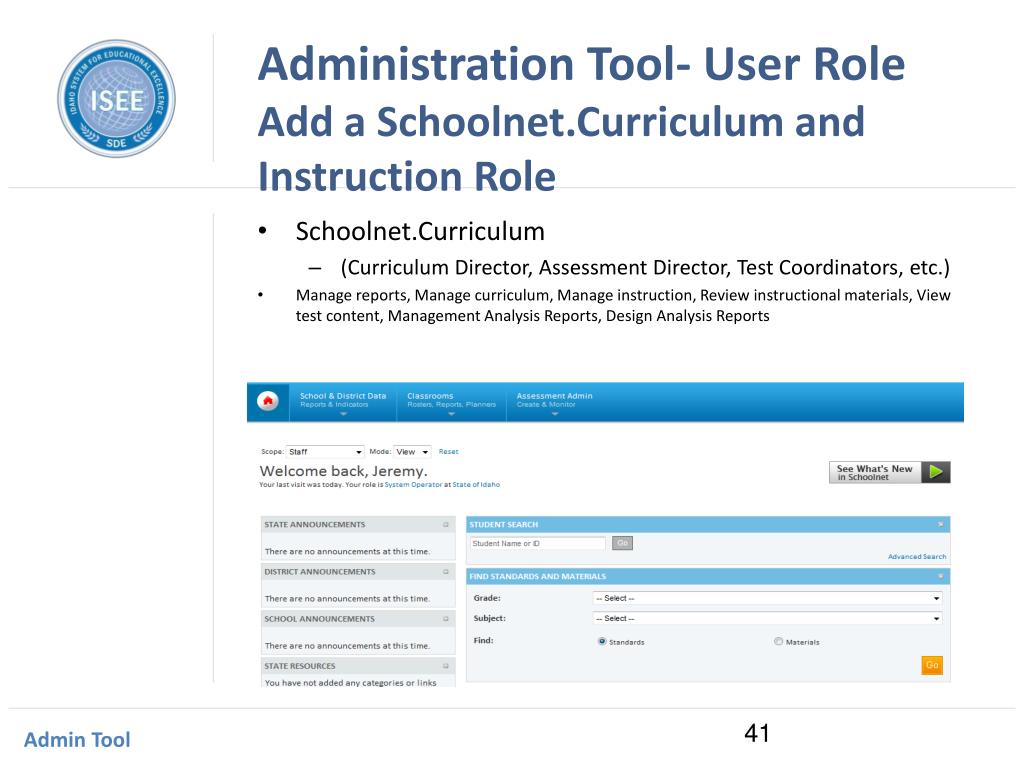Viewport: 1024px width, 768px height.
Task: Click the 'Grade:' label
Action: 487,598
